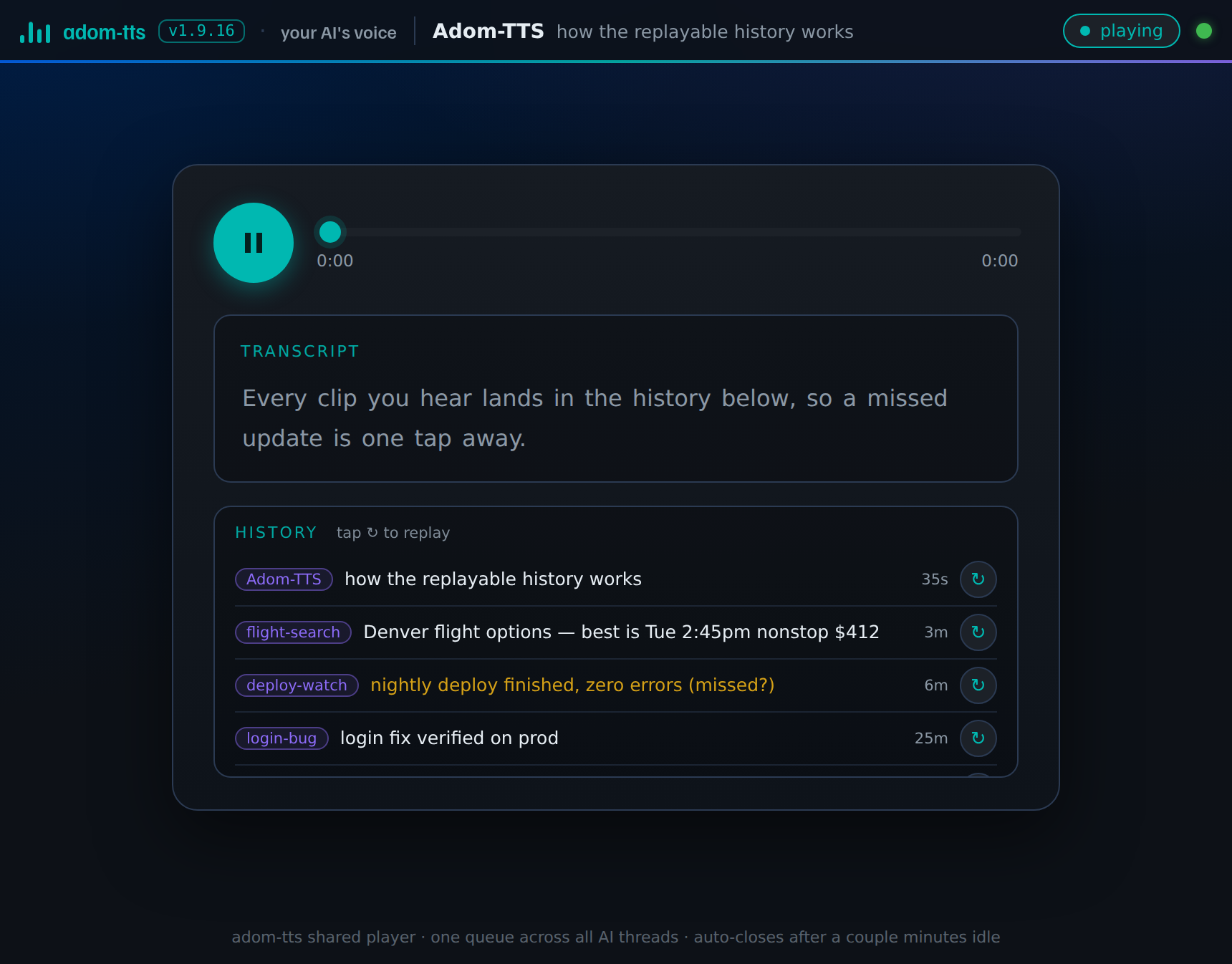Click the 3m timestamp in history
This screenshot has height=964, width=1232.
point(936,632)
